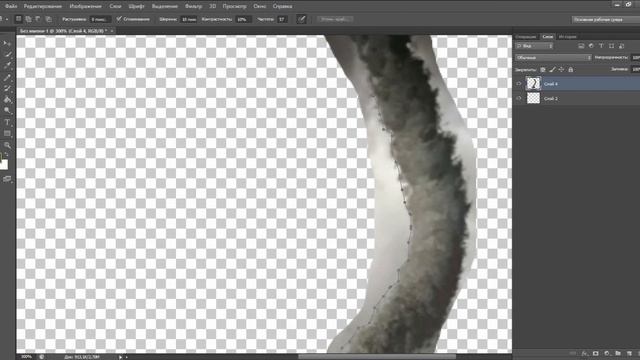Filter layers by pixel image icon

(x=581, y=46)
